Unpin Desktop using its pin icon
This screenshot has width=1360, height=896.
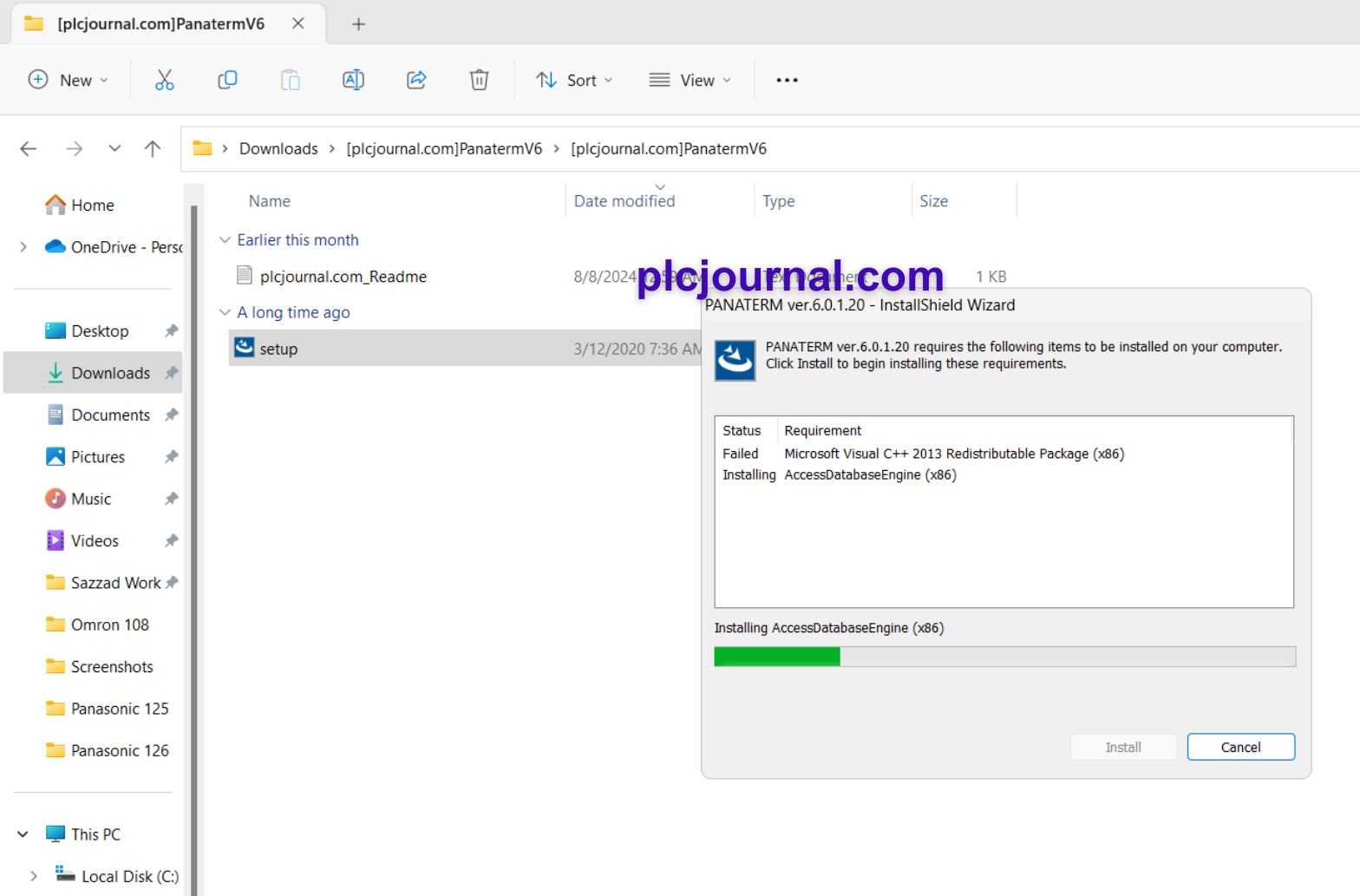(171, 330)
